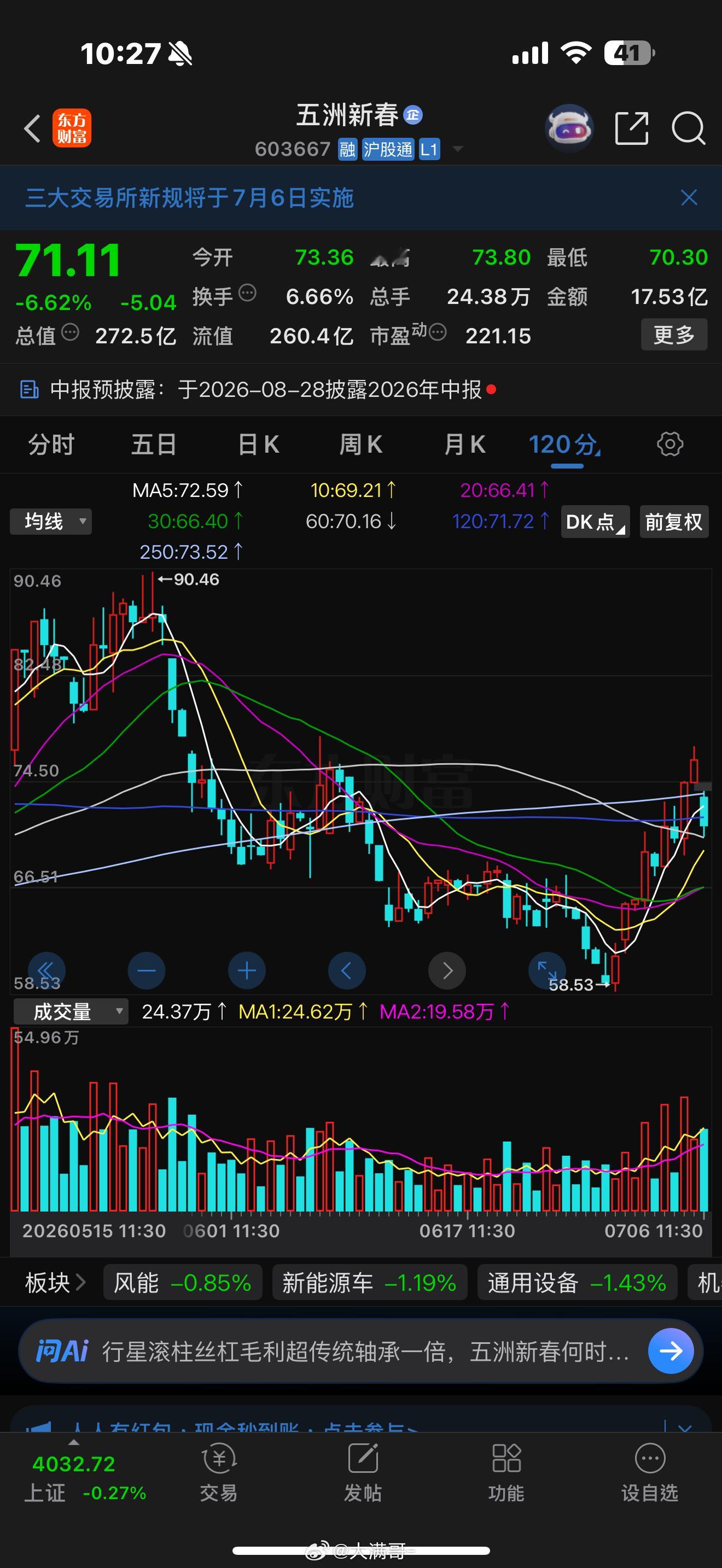Tap the 250:73.52 moving average value
Image resolution: width=722 pixels, height=1568 pixels.
pyautogui.click(x=192, y=552)
